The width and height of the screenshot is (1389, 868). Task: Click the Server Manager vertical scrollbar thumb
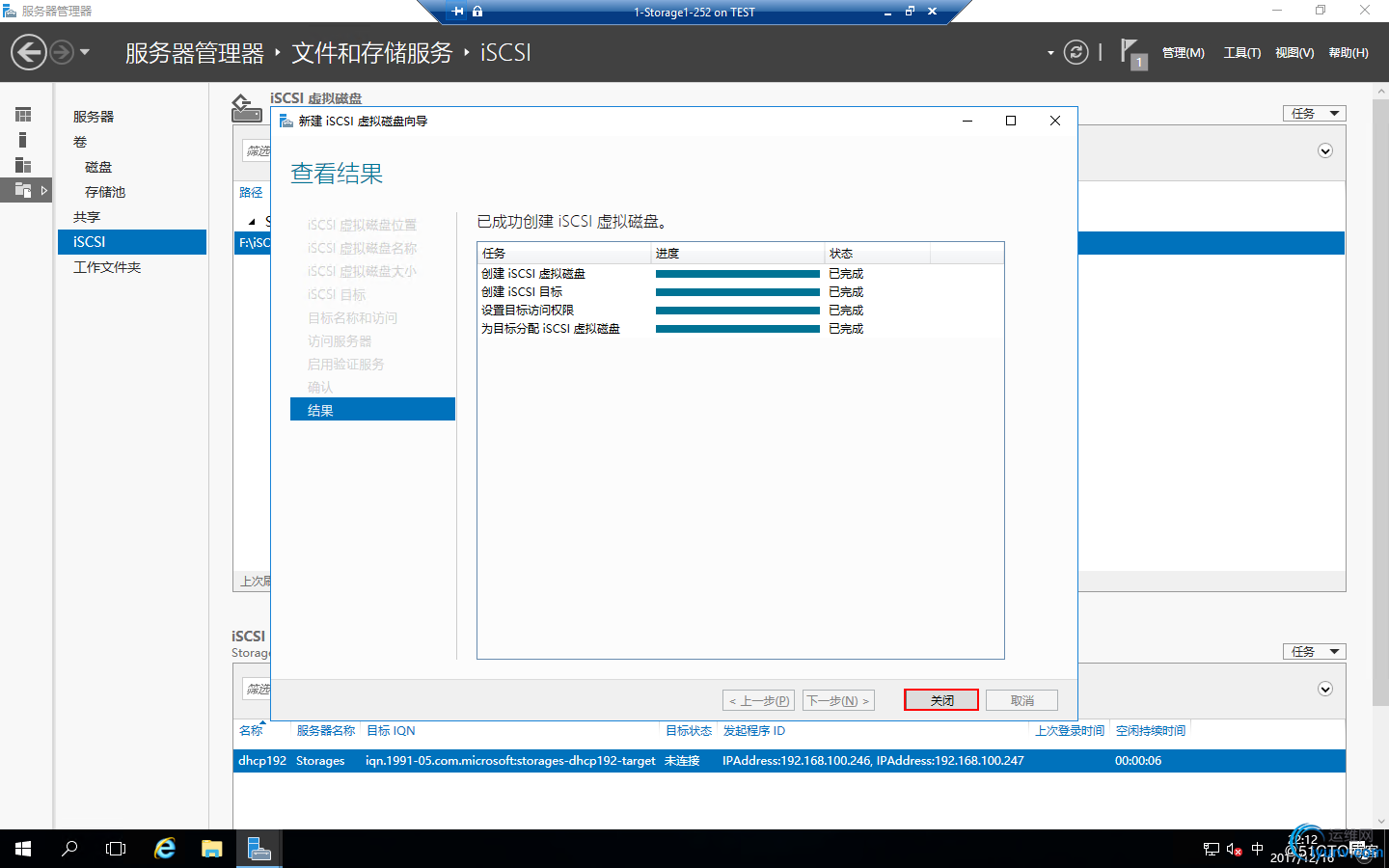[1380, 402]
